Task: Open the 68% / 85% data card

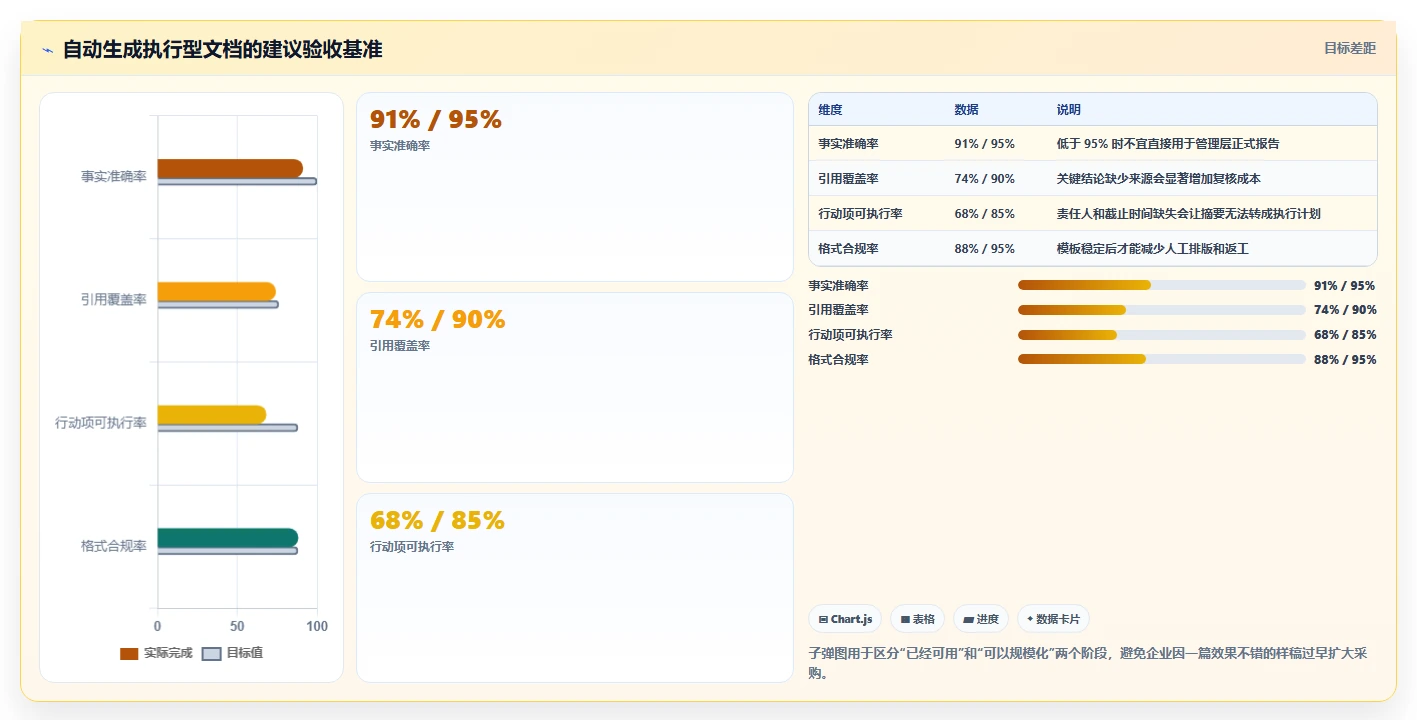Action: 575,587
